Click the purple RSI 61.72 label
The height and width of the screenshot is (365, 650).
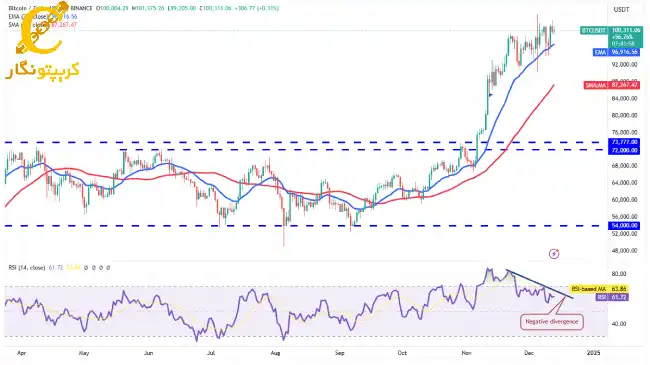point(612,297)
